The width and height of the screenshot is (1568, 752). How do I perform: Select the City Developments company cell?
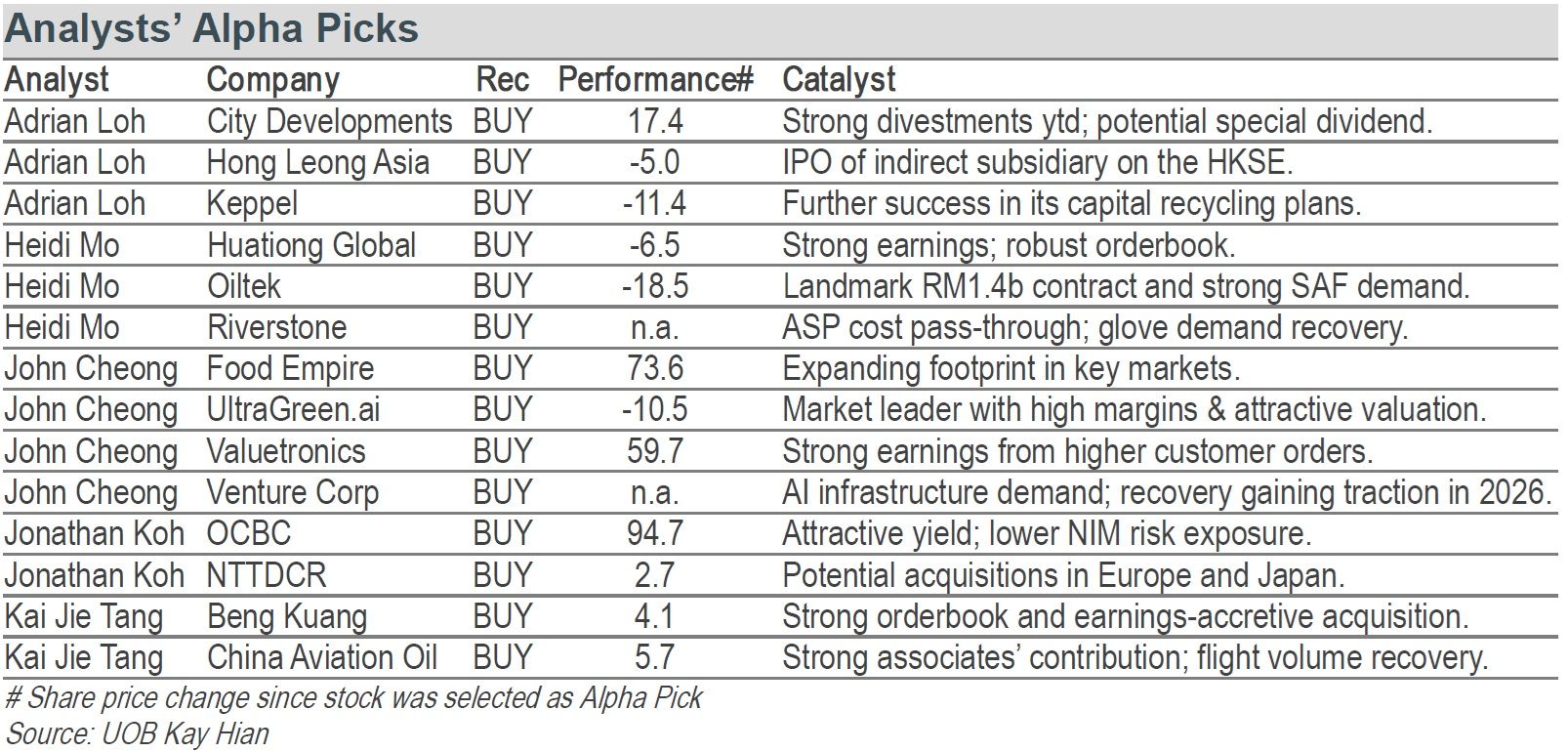pos(330,121)
